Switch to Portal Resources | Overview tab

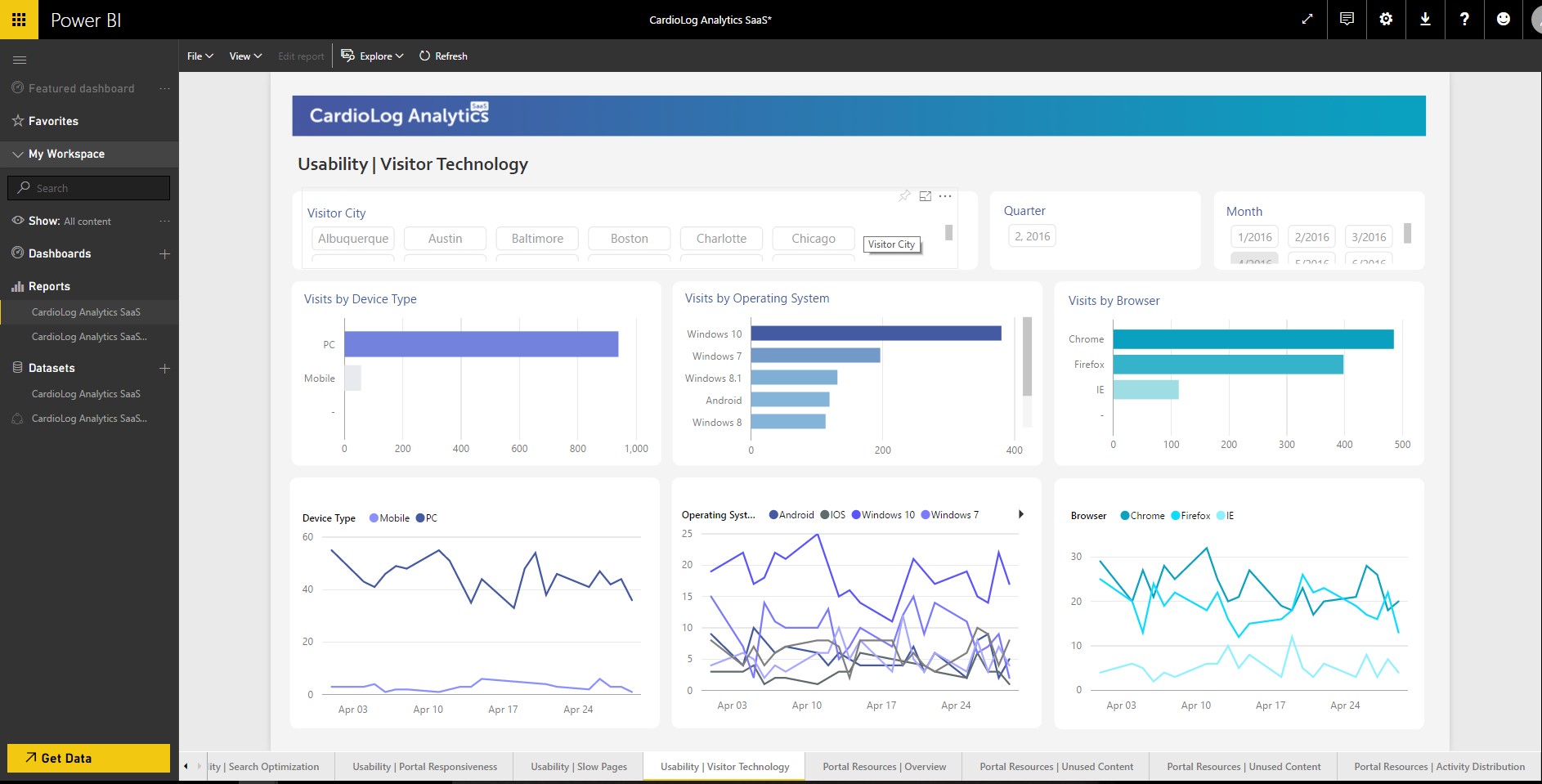tap(884, 767)
